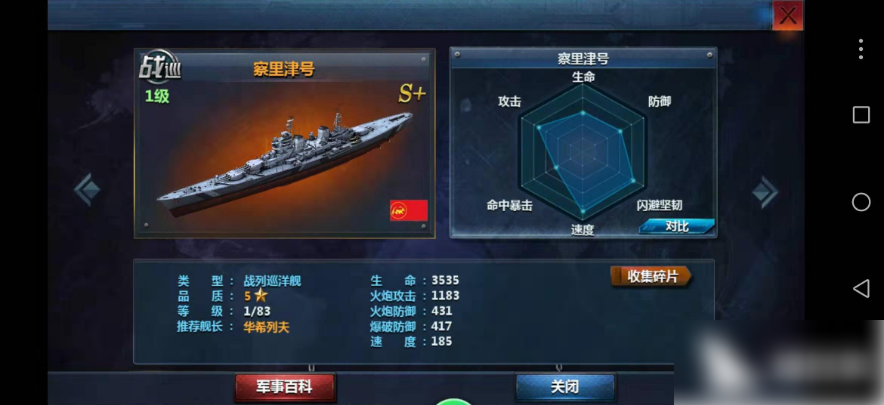Tap the Android recent apps square
The image size is (884, 405).
(x=861, y=115)
